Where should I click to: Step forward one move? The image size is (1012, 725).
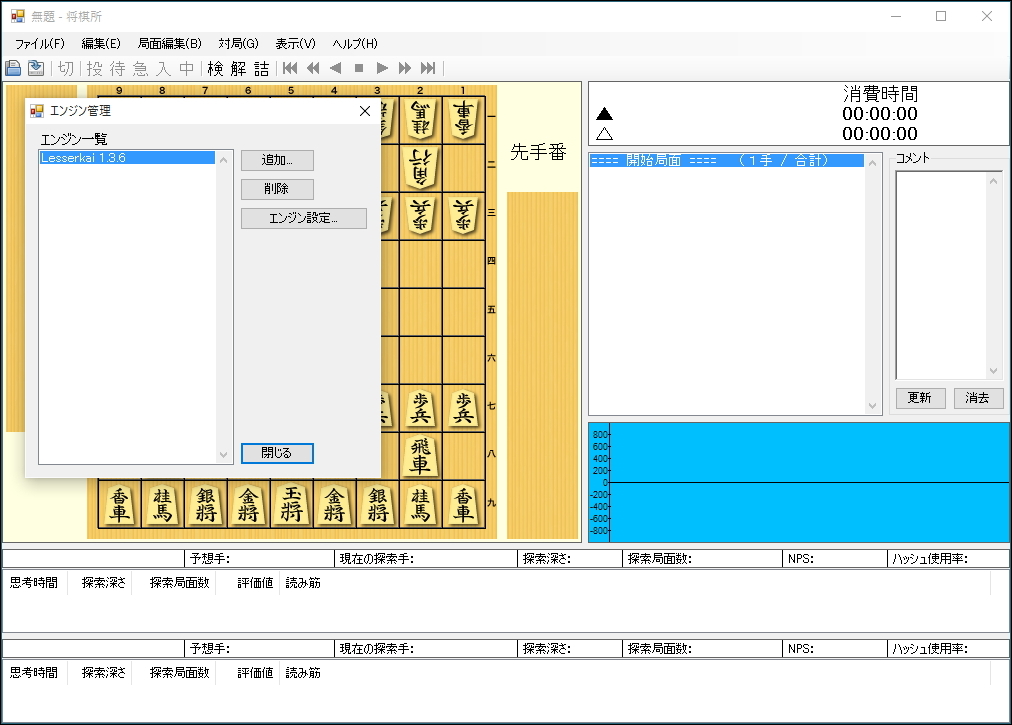coord(381,67)
